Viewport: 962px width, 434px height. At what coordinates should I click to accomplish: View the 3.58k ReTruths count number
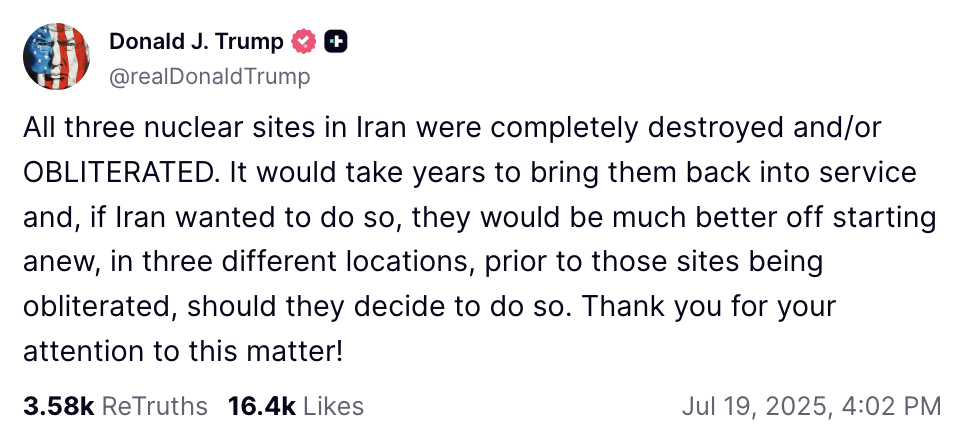[x=58, y=406]
